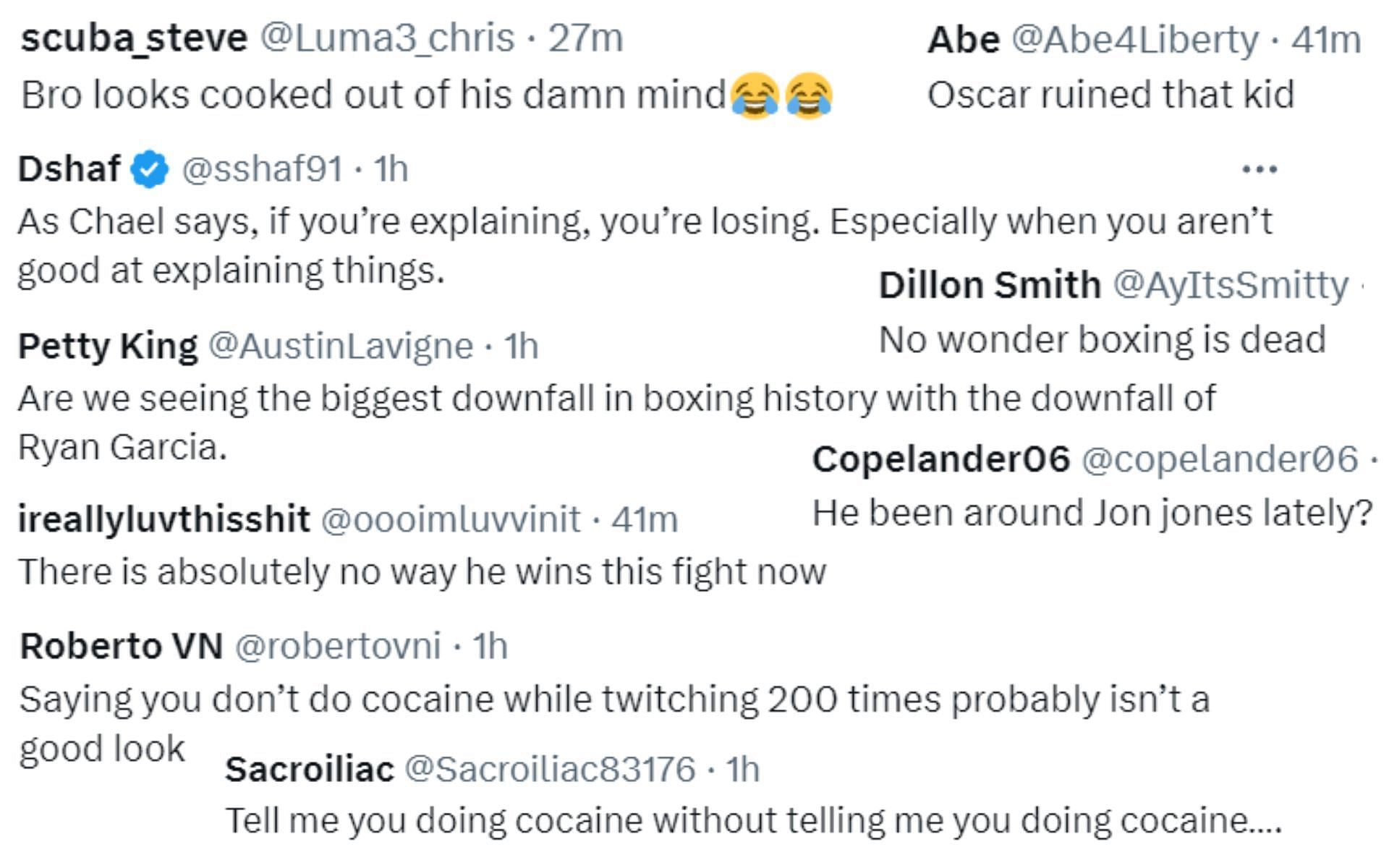Viewport: 1389px width, 868px height.
Task: Click the 27m timestamp on scuba_steve's tweet
Action: [585, 38]
